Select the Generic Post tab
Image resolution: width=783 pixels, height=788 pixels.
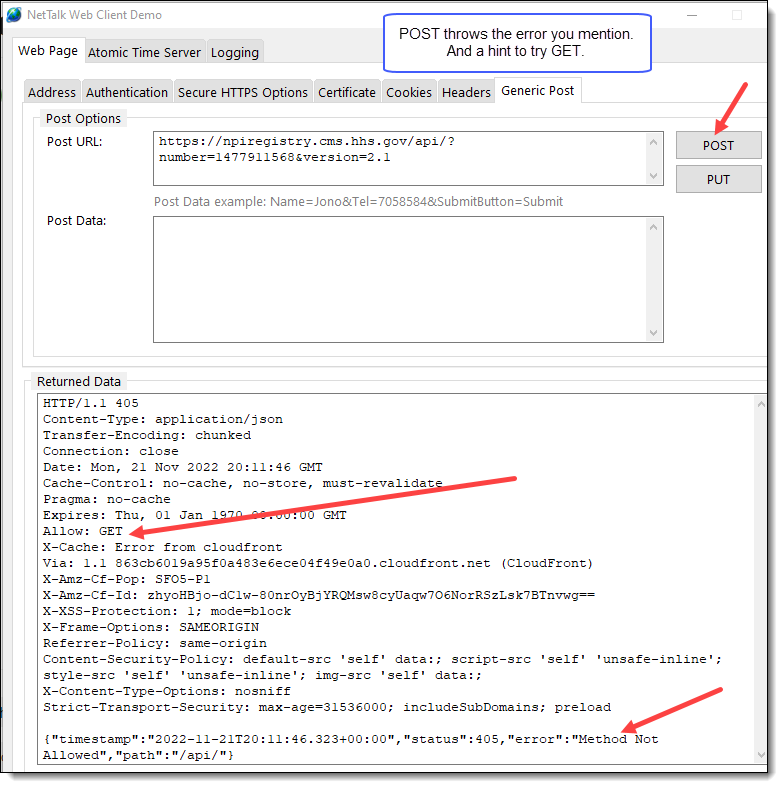538,90
